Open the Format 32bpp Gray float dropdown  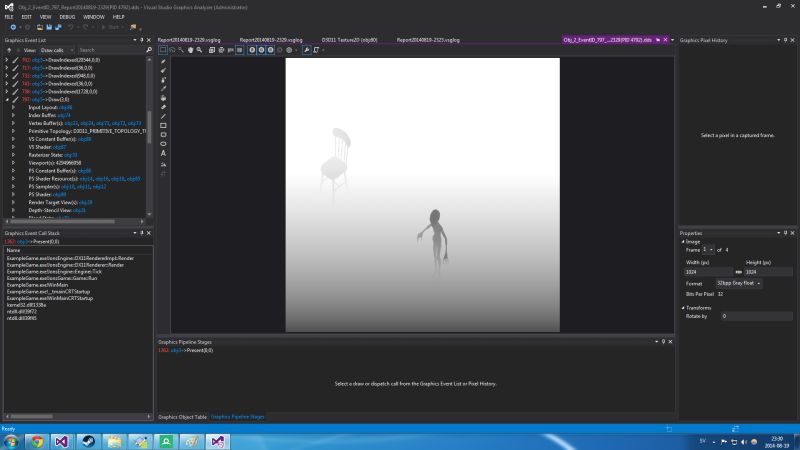tap(739, 283)
